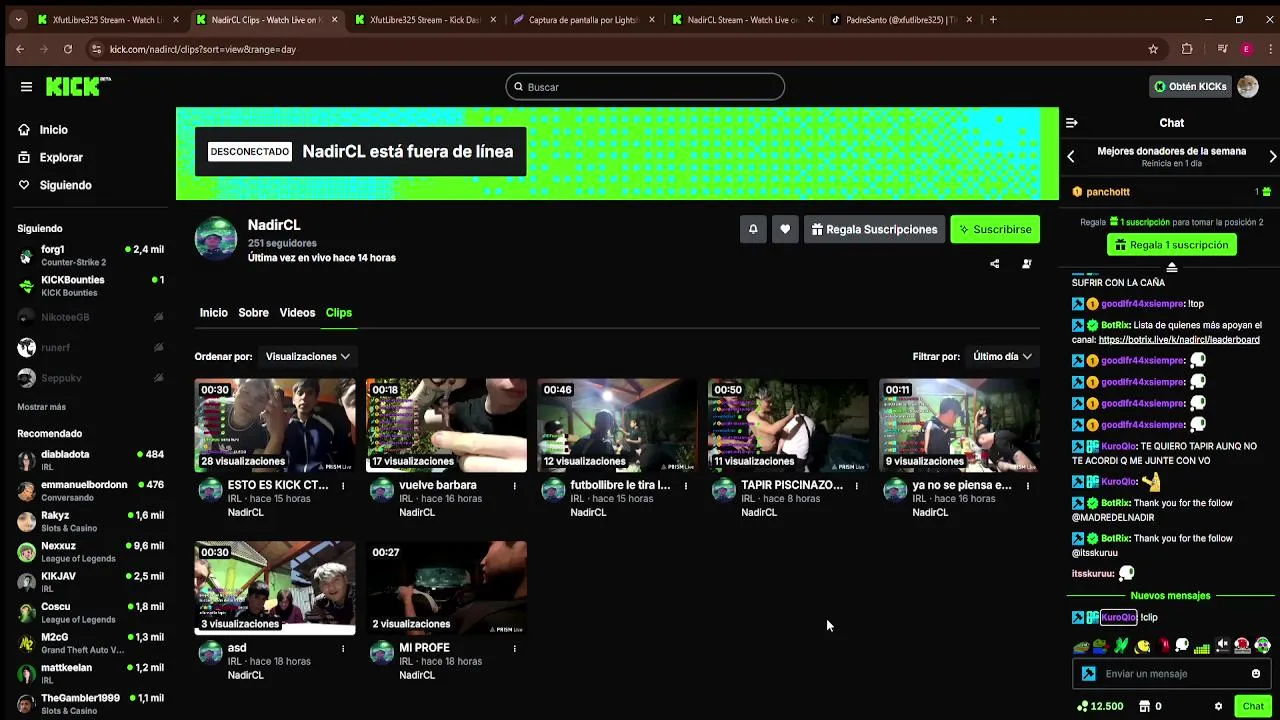This screenshot has width=1280, height=720.
Task: Collapse the leaderboard with the up arrow
Action: pyautogui.click(x=1172, y=267)
